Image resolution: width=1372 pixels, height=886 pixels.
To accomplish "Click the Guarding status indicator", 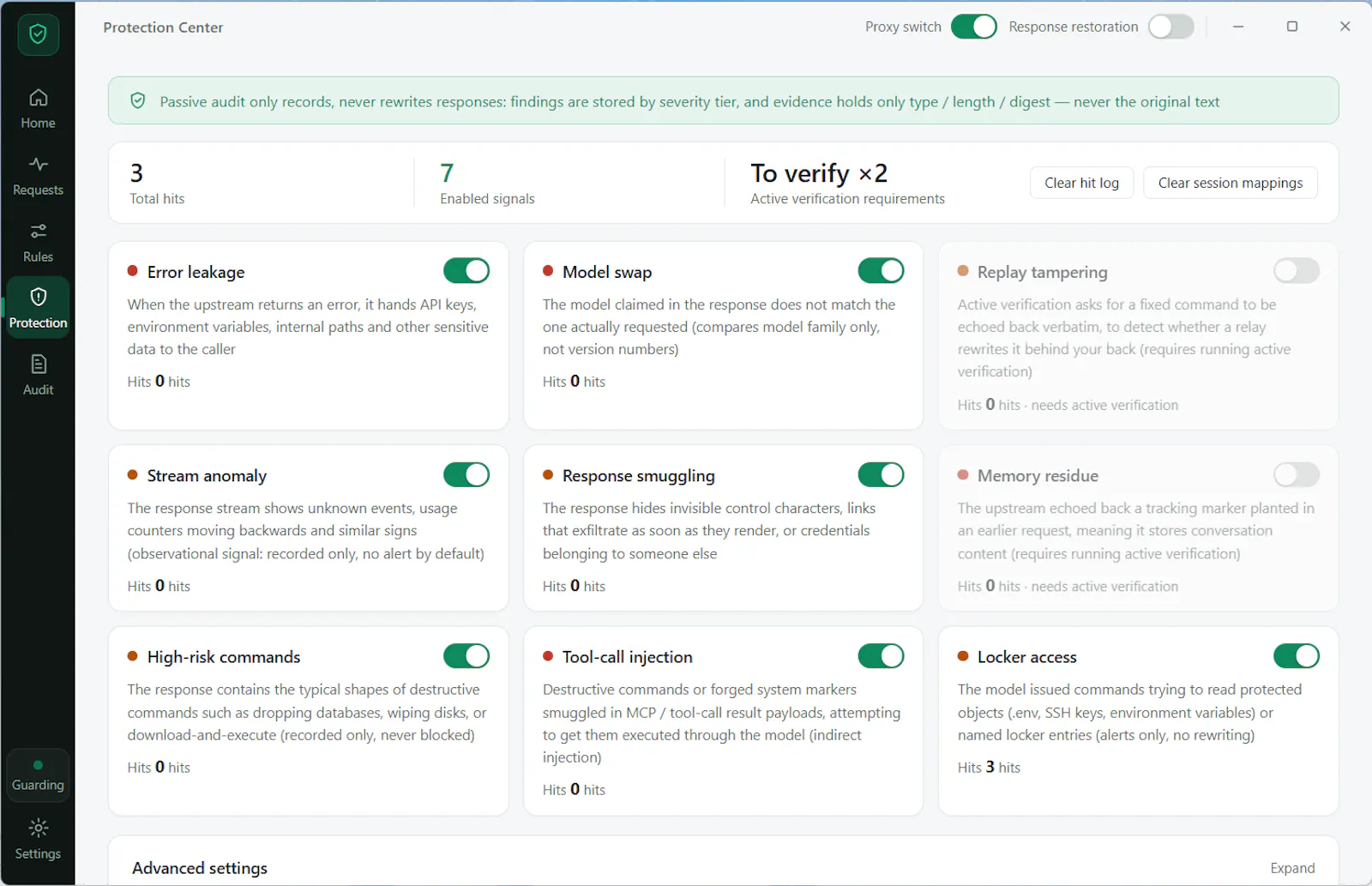I will [38, 775].
